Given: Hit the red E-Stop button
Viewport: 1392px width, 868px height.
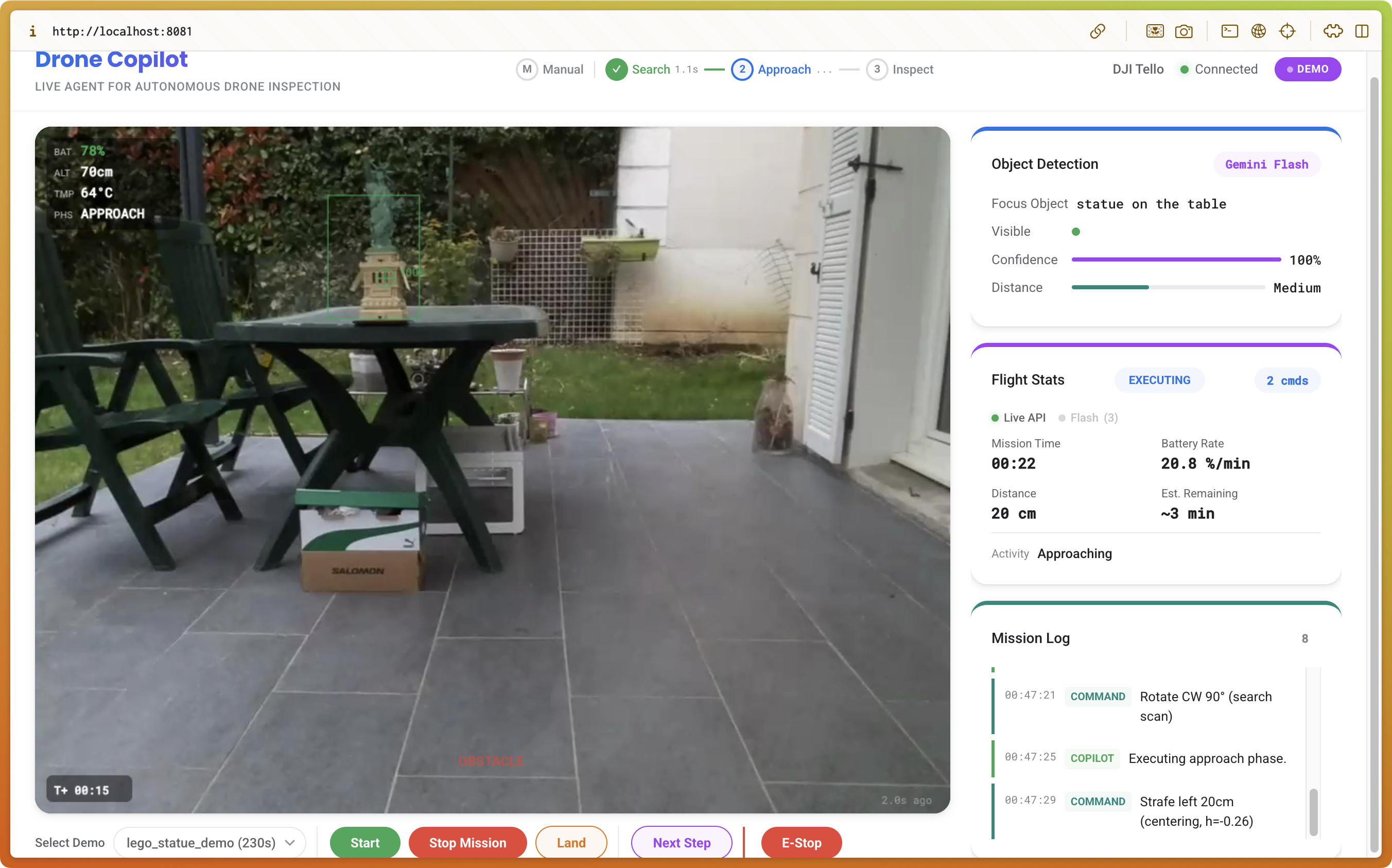Looking at the screenshot, I should [801, 842].
